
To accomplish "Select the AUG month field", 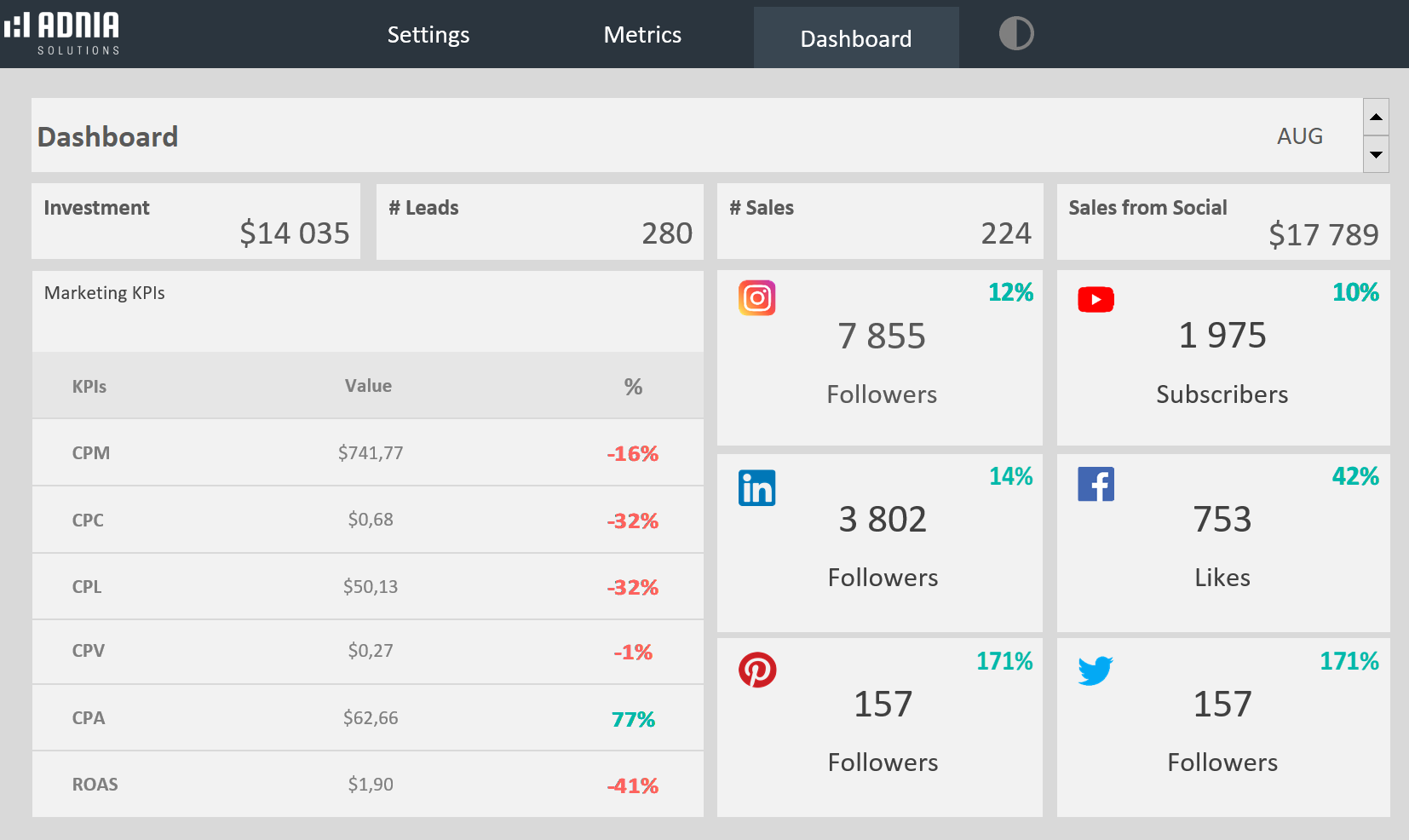I will [x=1299, y=136].
